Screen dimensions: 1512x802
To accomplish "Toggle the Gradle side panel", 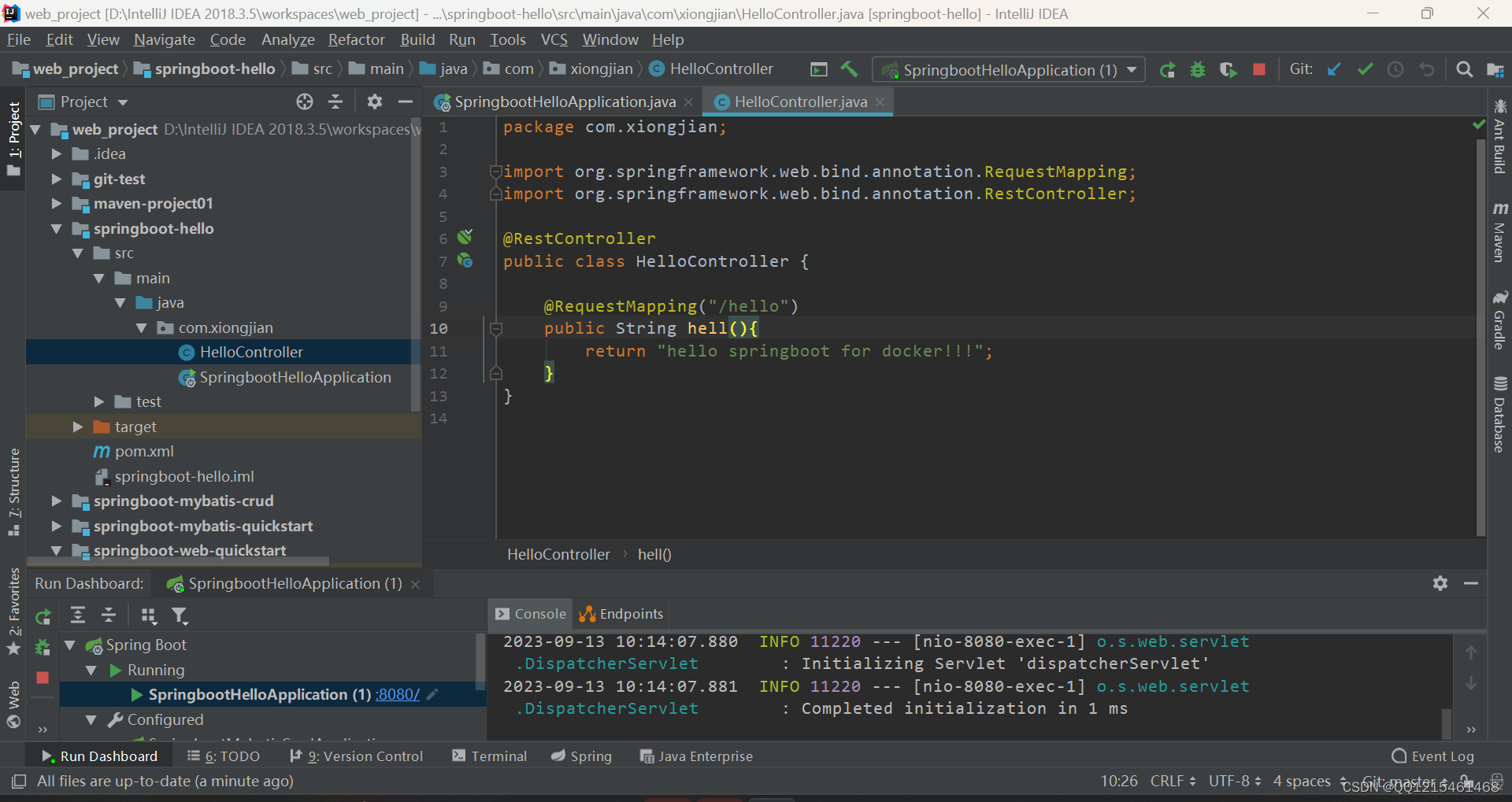I will pos(1499,320).
